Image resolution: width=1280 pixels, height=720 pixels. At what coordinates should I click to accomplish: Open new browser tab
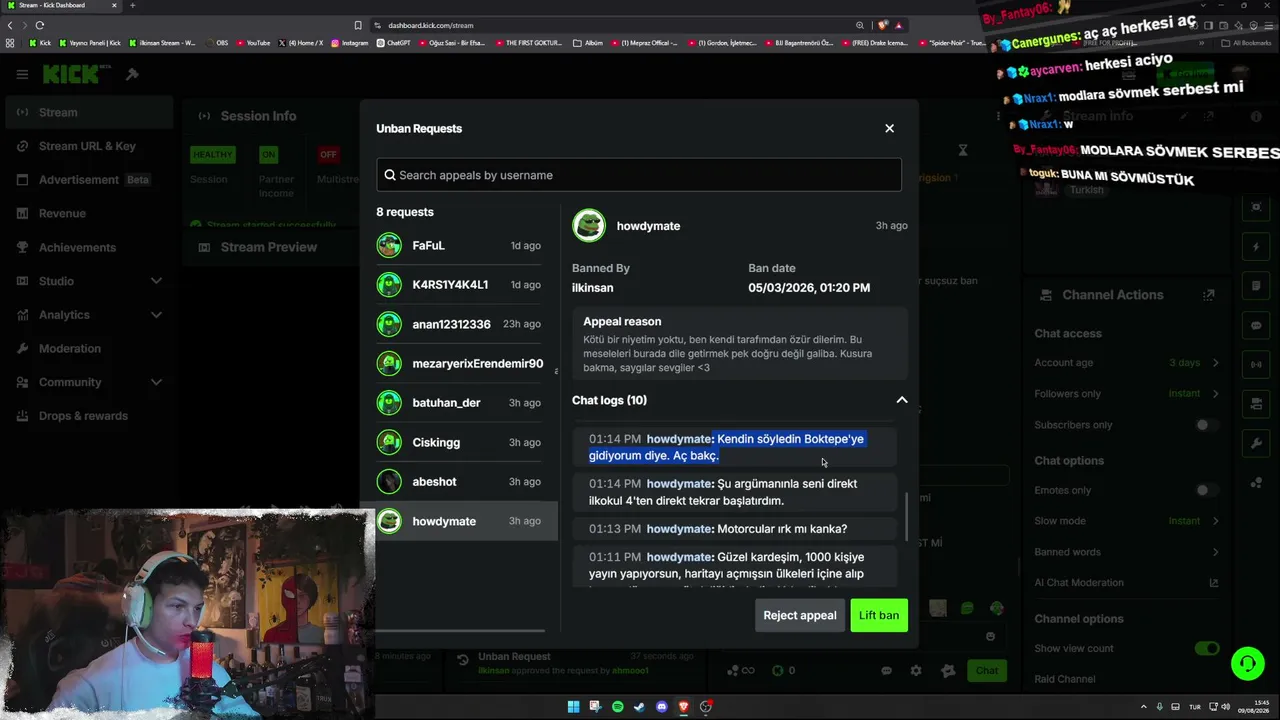132,5
